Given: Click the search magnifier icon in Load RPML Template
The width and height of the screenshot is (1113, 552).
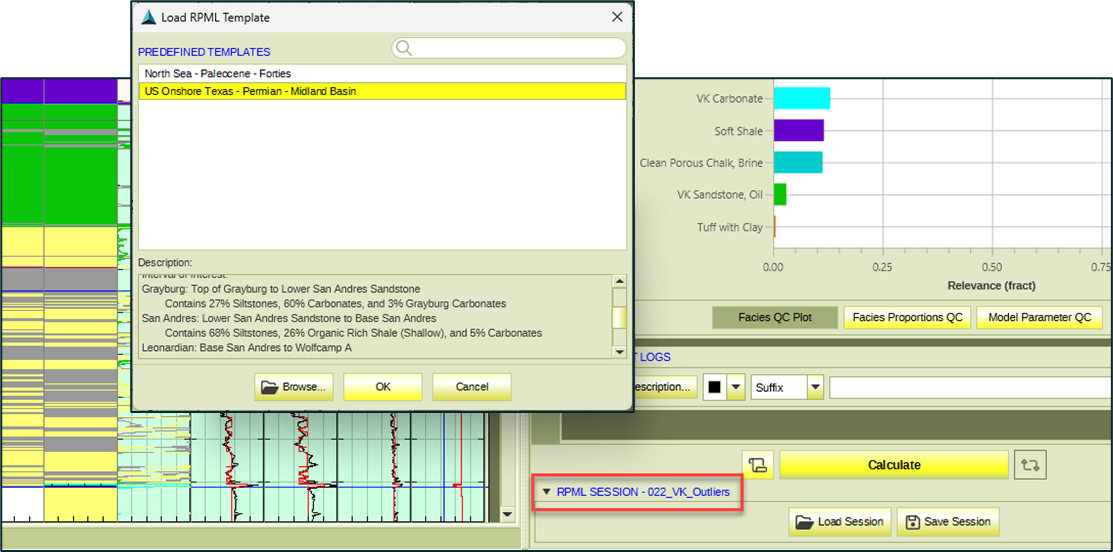Looking at the screenshot, I should tap(404, 48).
